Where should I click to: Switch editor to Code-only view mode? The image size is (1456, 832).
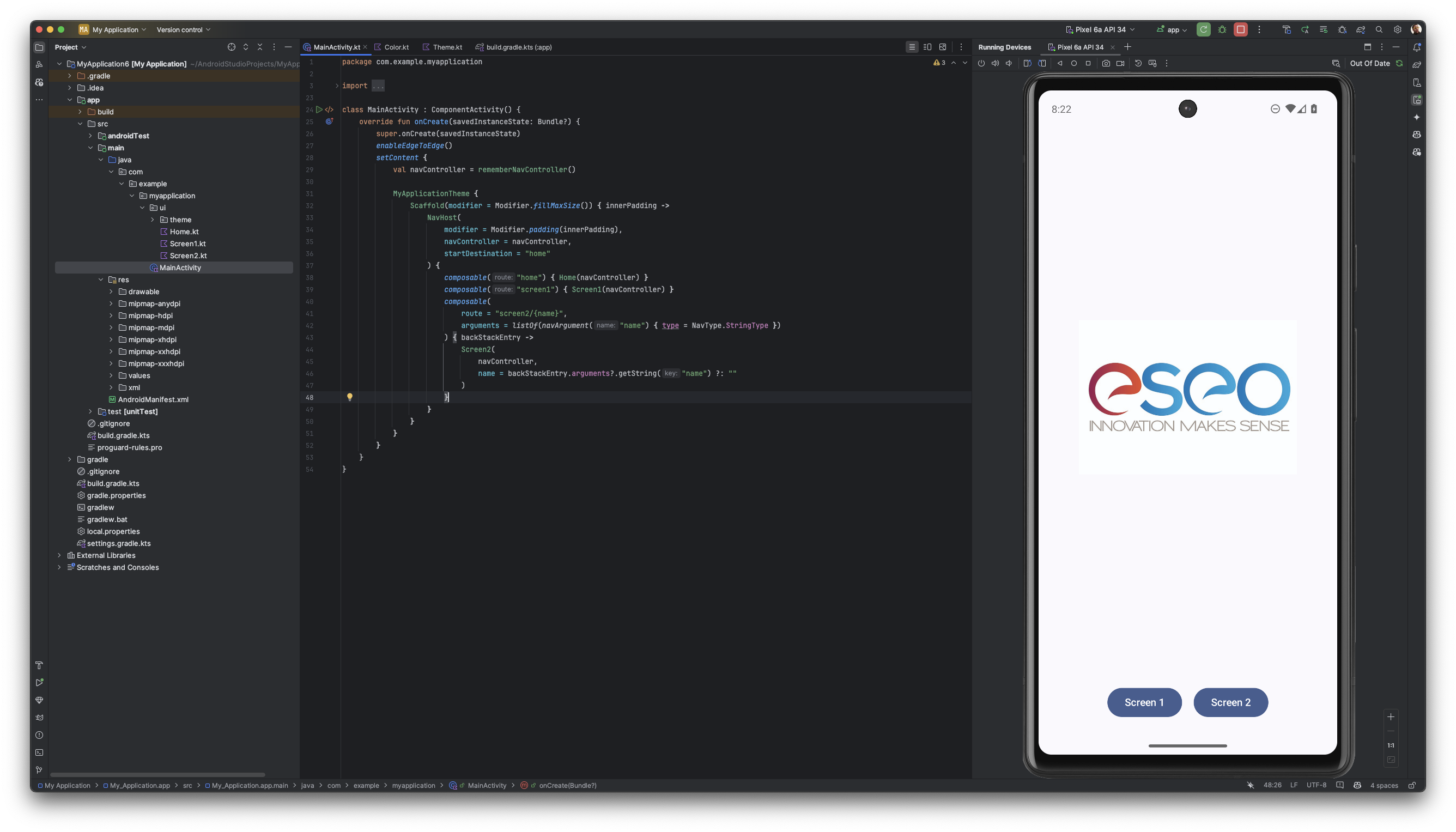912,47
